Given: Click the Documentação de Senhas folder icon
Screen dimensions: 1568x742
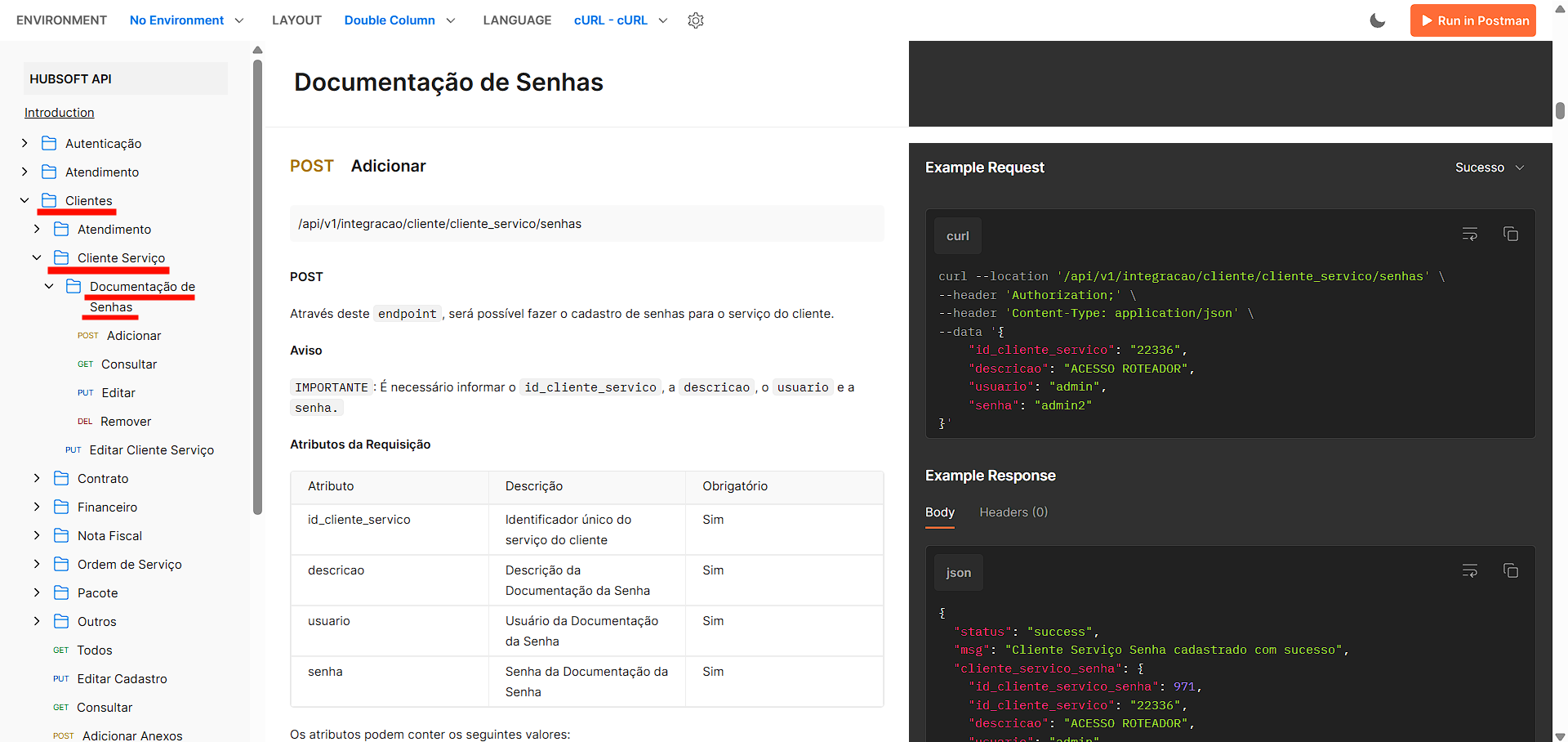Looking at the screenshot, I should (73, 286).
